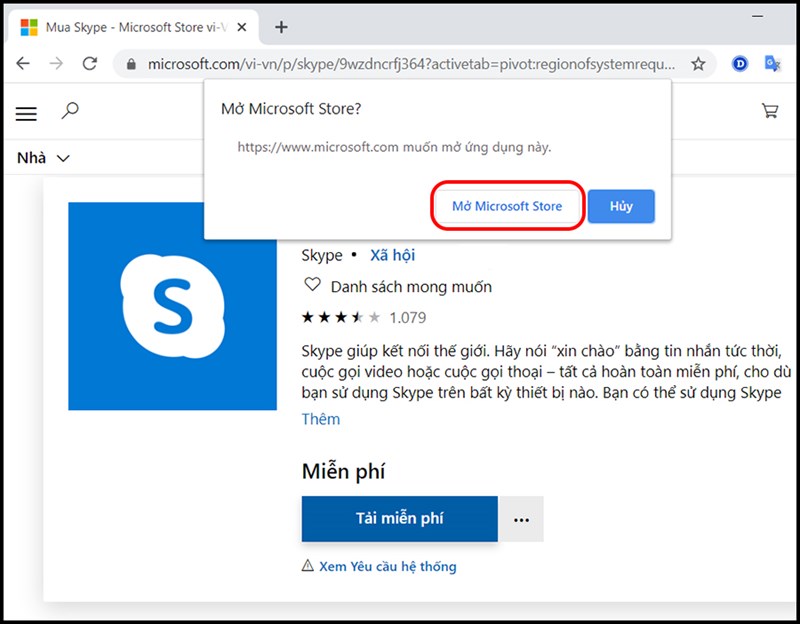Open the site search magnifier icon
Screen dimensions: 800x624
pos(70,110)
